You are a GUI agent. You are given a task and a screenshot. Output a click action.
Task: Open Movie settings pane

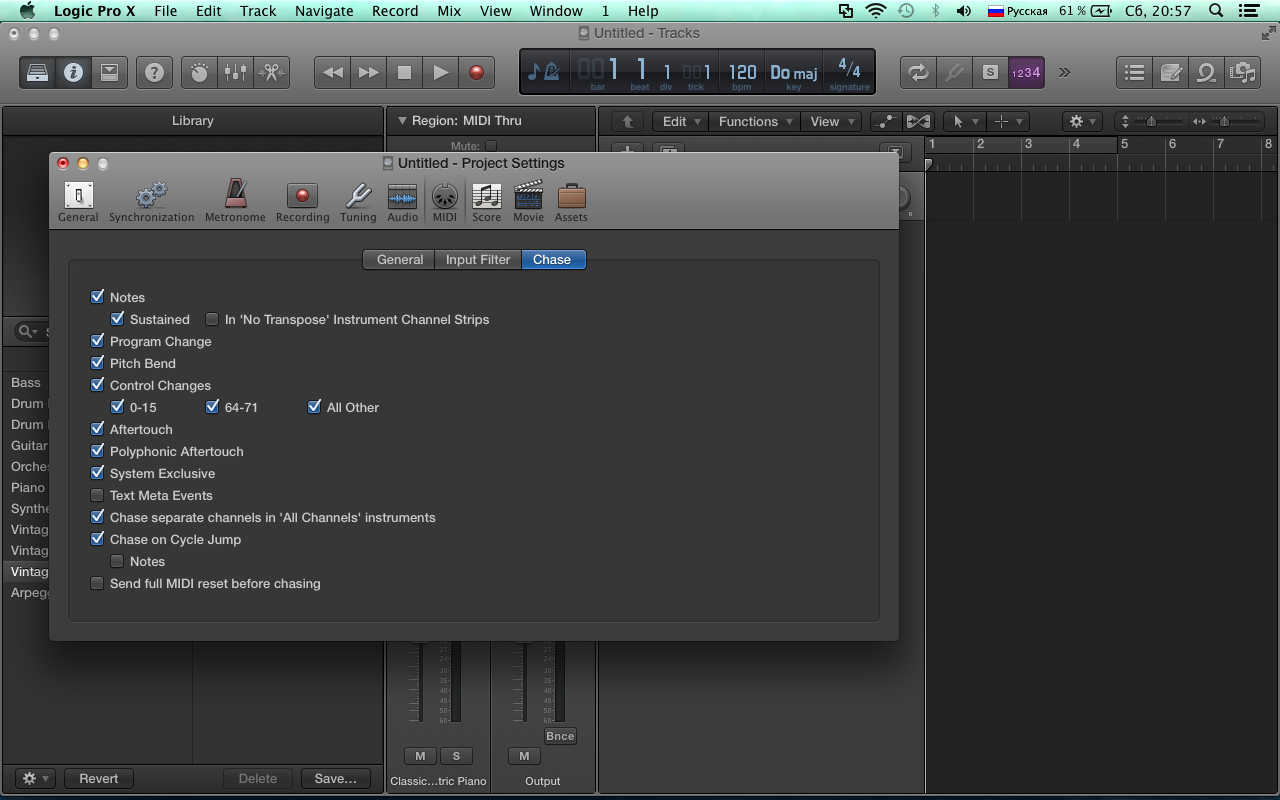tap(529, 201)
